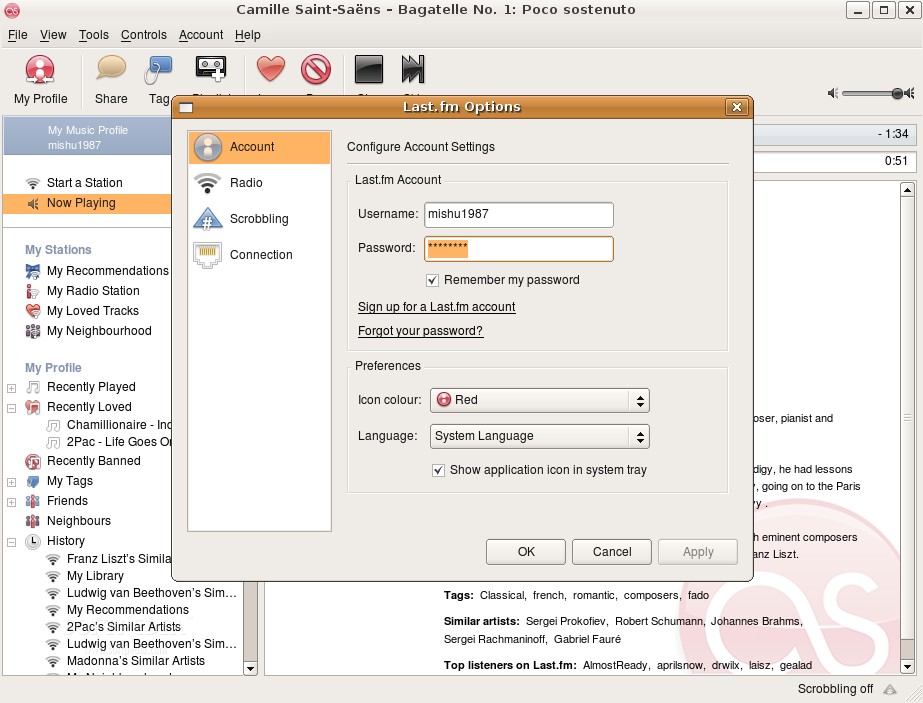
Task: Click the Start a Station item
Action: coord(84,183)
